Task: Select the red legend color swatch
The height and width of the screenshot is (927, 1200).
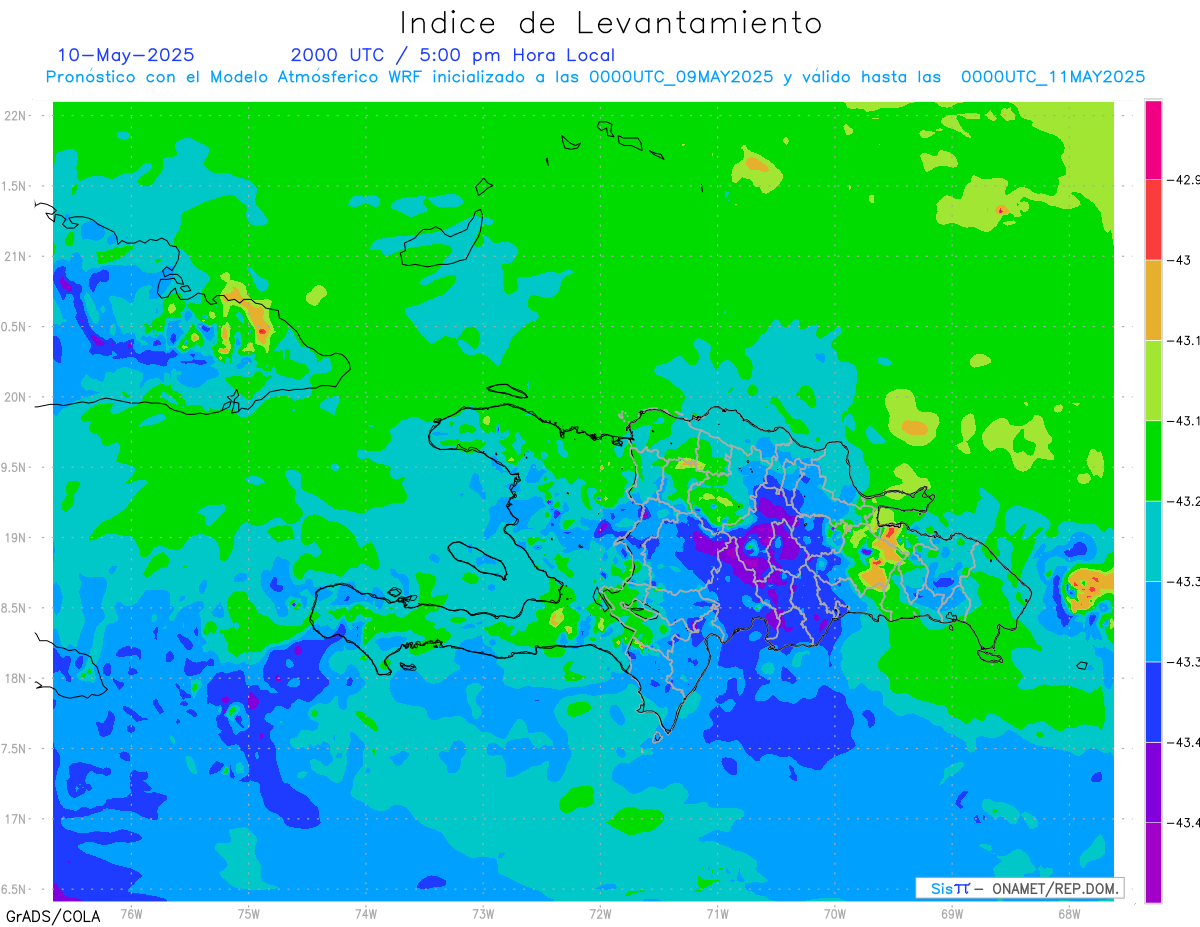Action: click(1153, 220)
